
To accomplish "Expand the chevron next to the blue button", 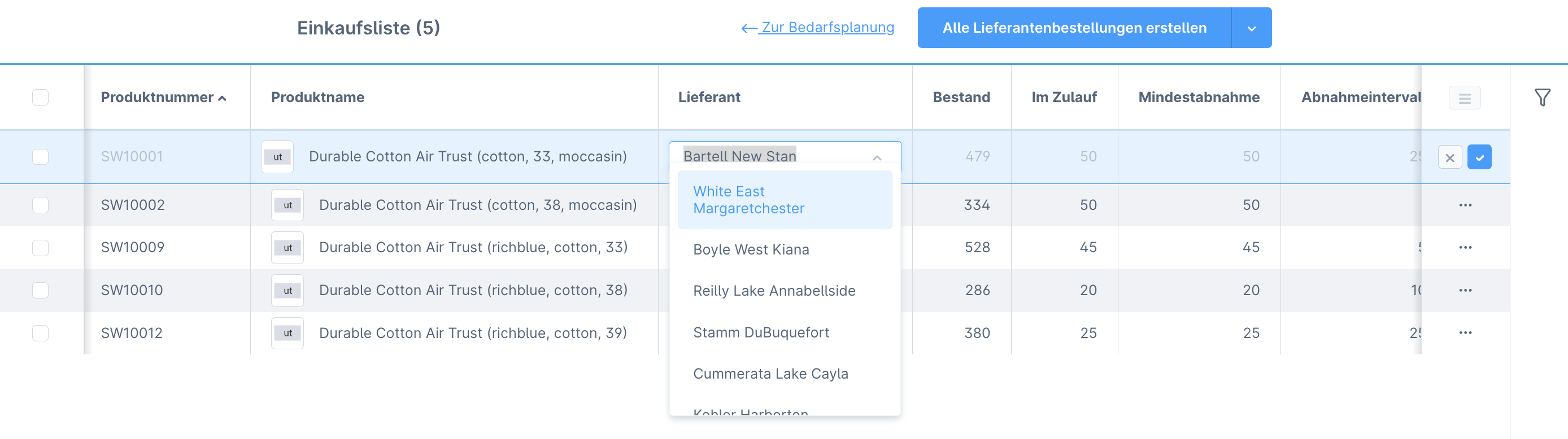I will coord(1251,27).
